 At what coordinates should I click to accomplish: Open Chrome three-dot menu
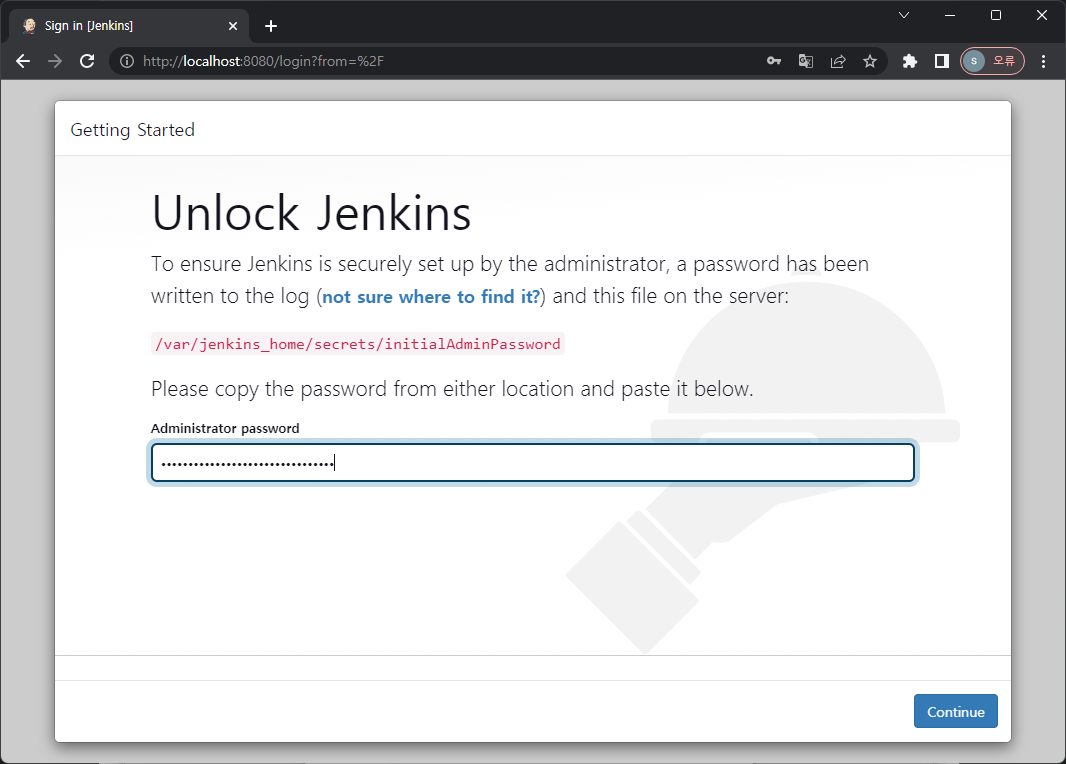(x=1044, y=61)
